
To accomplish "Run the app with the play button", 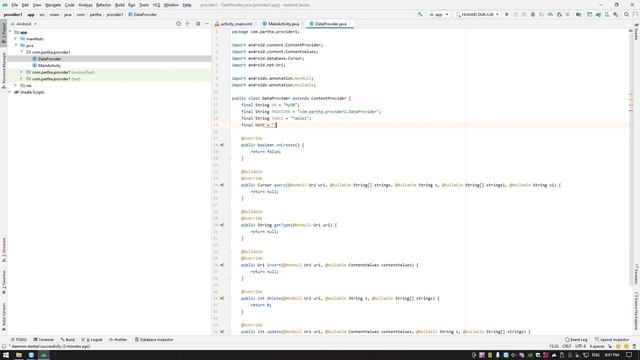I will tap(507, 14).
